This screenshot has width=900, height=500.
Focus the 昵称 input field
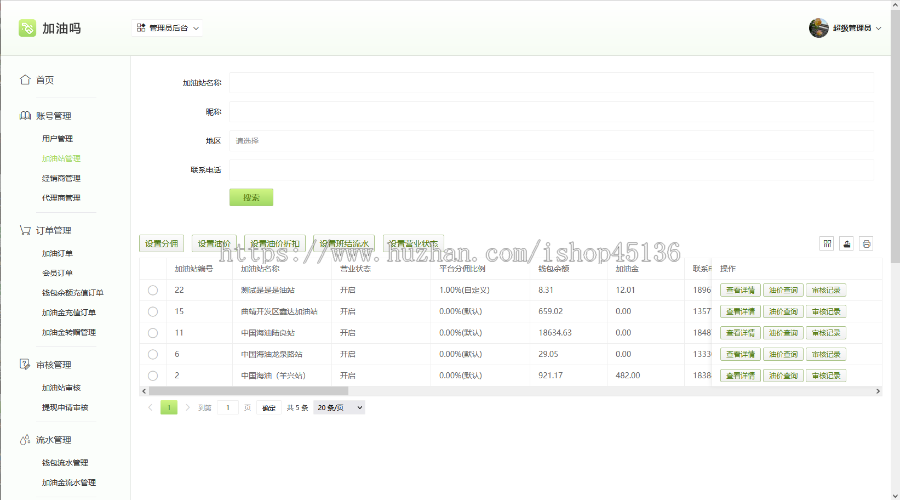tap(551, 111)
